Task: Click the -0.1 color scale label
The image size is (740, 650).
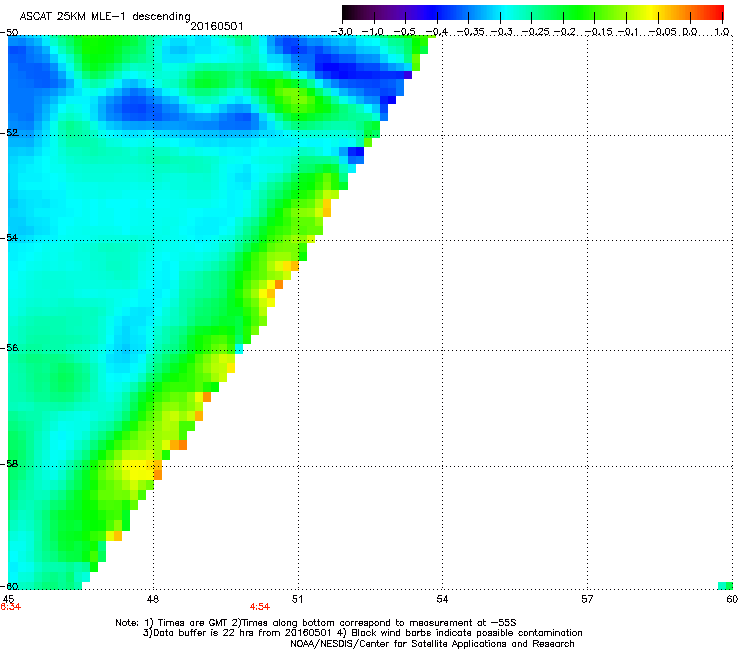Action: (x=628, y=32)
